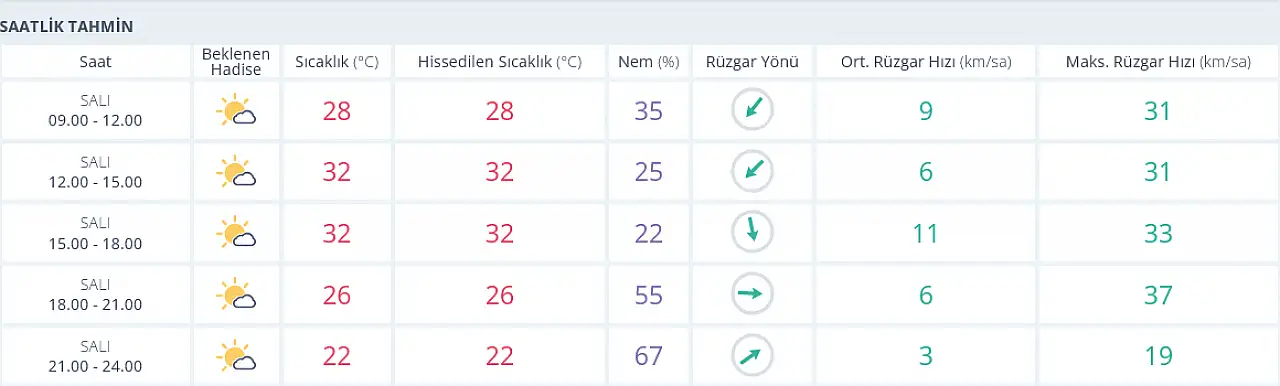Screen dimensions: 1280x386
Task: Click wind direction arrow for 09.00 - 12.00
Action: pos(752,110)
